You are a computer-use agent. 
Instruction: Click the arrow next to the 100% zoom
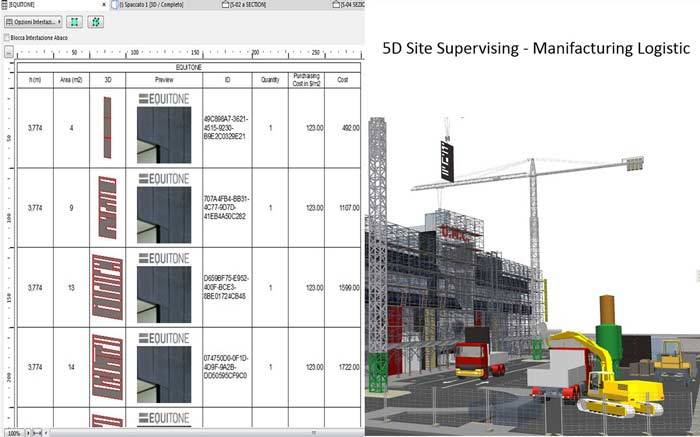point(28,433)
